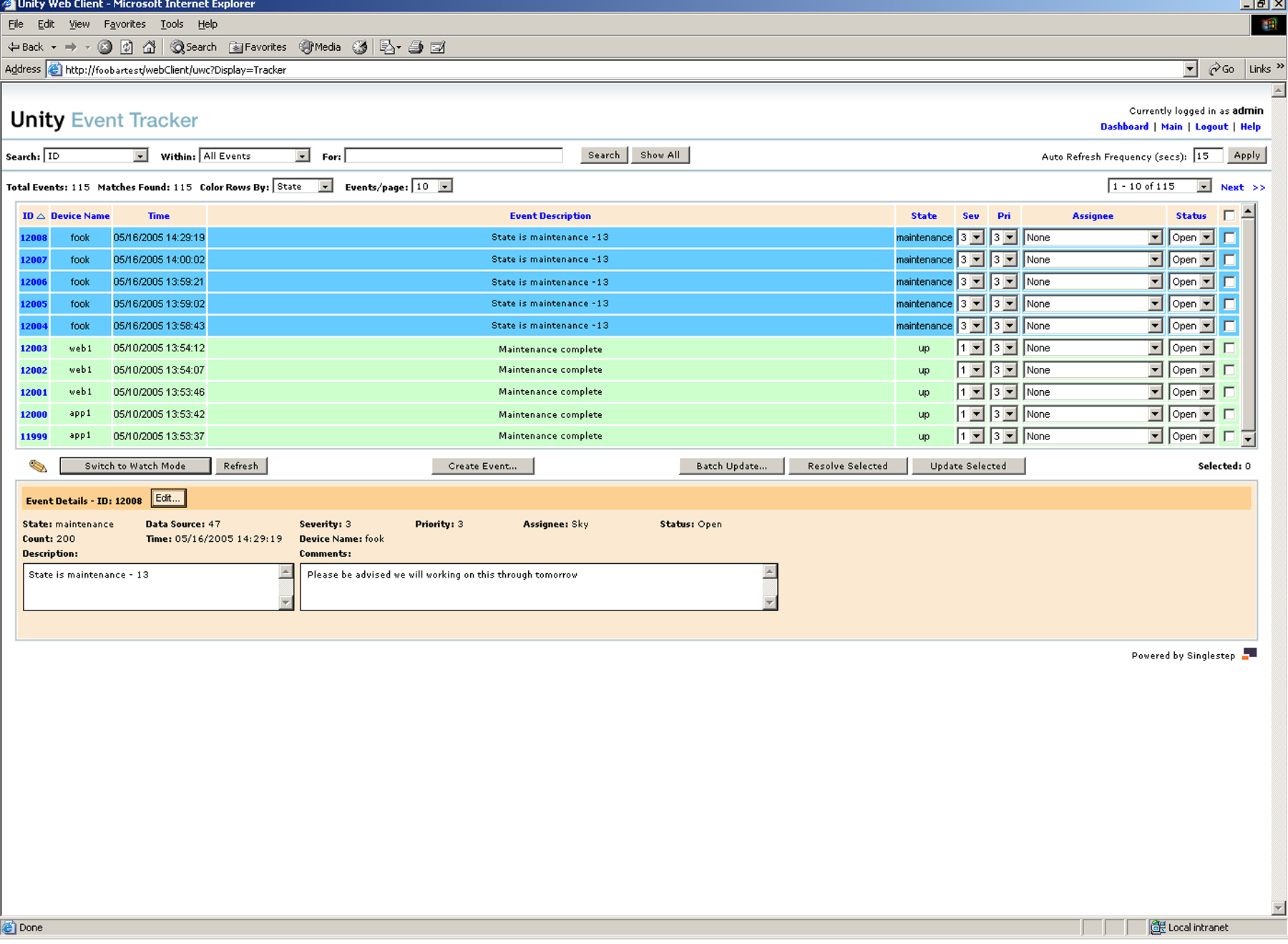Screen dimensions: 1288x944
Task: Tick the checkbox for event 12003
Action: pyautogui.click(x=1229, y=348)
